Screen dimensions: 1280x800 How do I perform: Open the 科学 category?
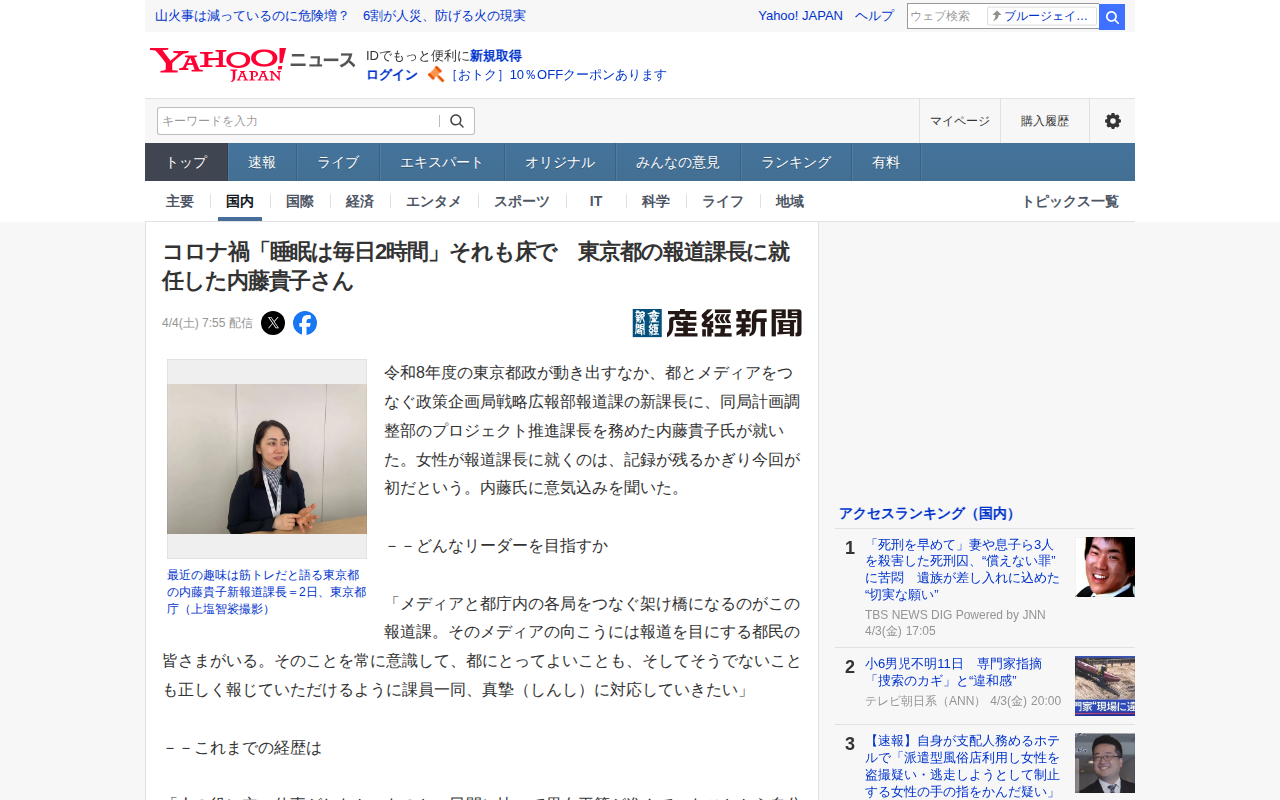656,201
